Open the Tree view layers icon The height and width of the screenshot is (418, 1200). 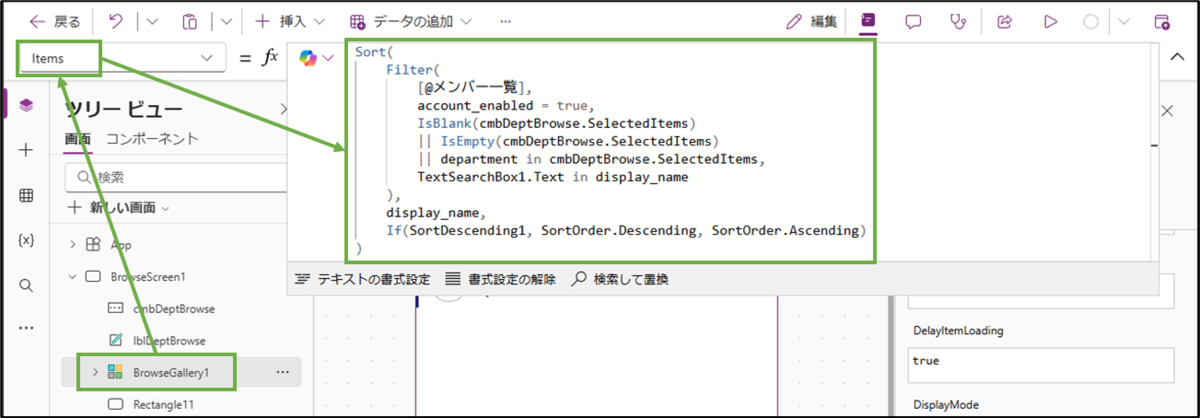click(26, 105)
